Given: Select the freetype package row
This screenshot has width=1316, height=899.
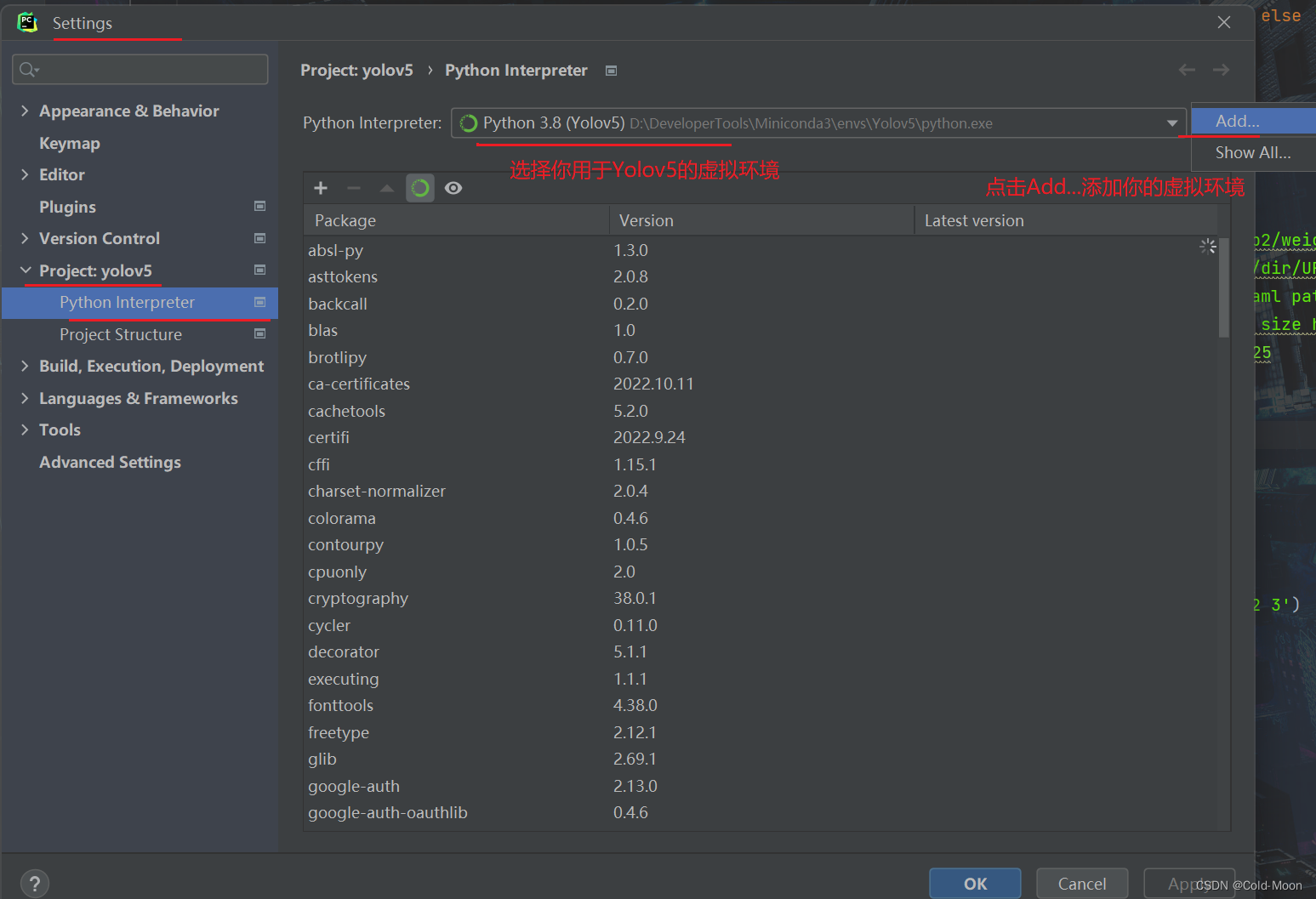Looking at the screenshot, I should tap(761, 732).
